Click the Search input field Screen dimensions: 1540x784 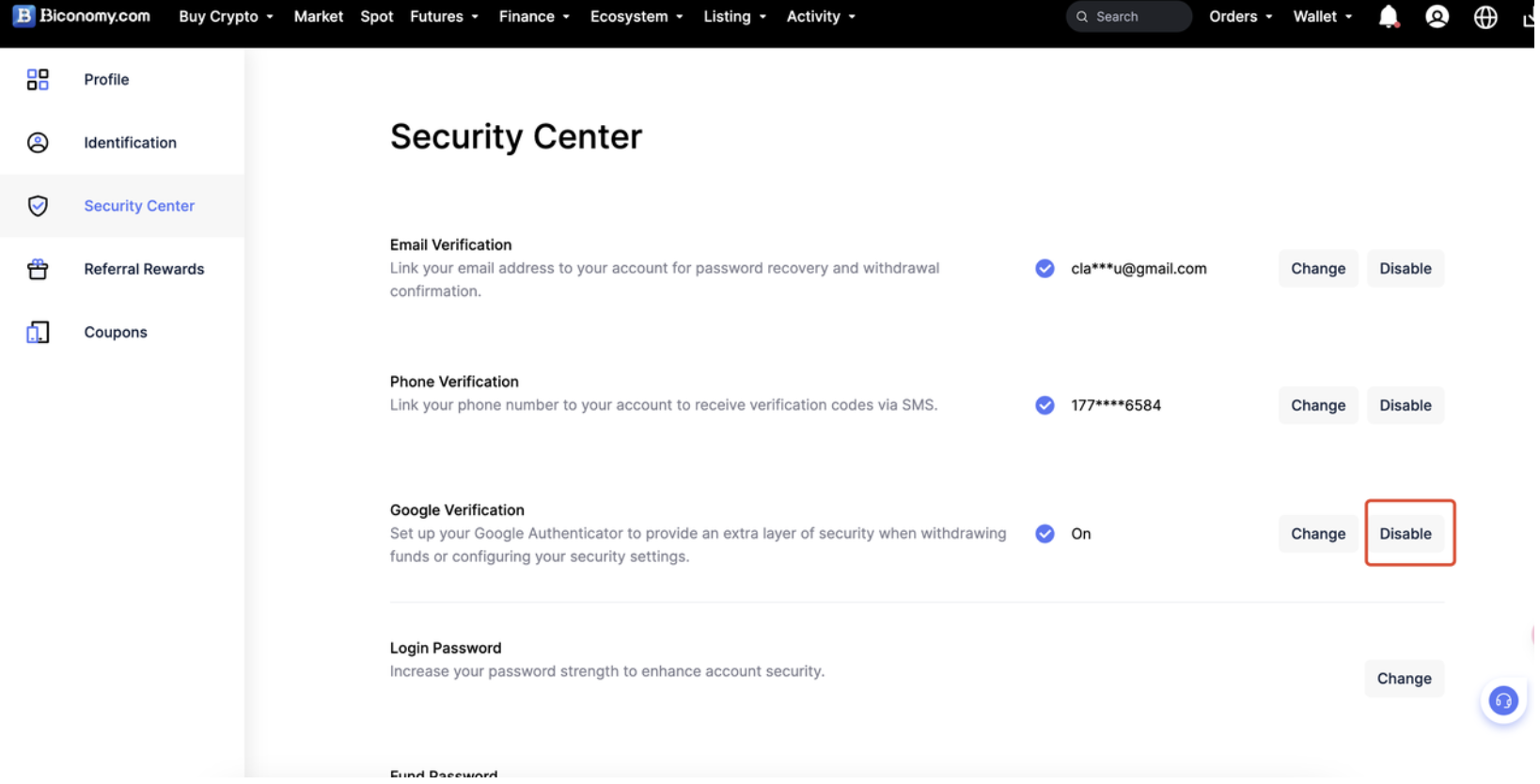[x=1133, y=17]
